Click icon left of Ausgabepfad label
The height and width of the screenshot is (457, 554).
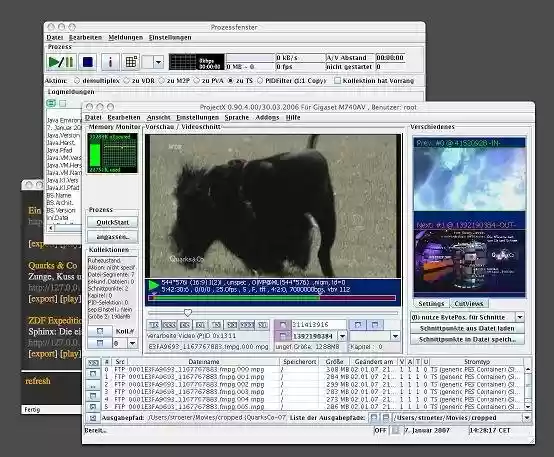(x=93, y=418)
